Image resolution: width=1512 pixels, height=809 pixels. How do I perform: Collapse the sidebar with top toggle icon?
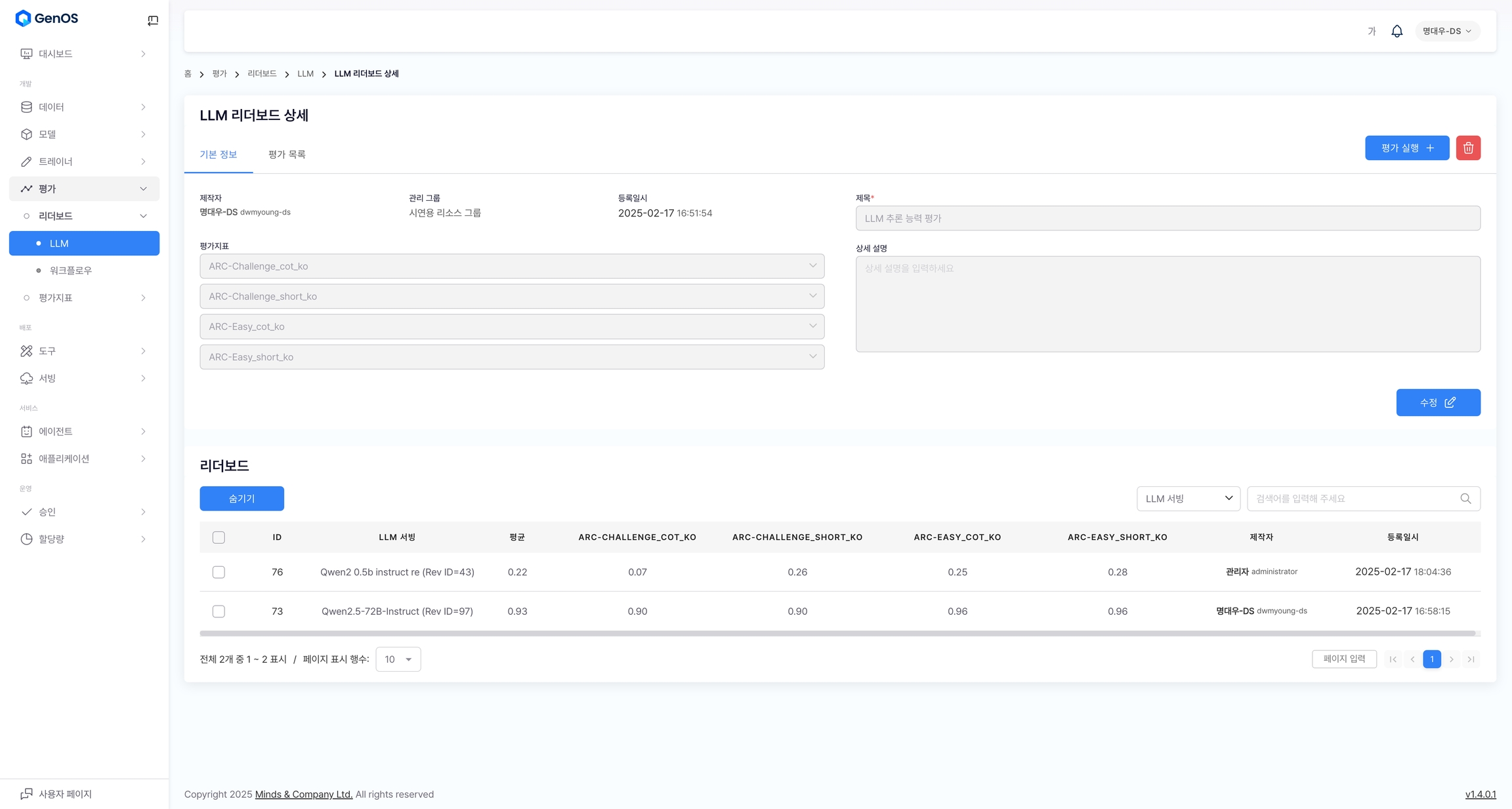153,21
